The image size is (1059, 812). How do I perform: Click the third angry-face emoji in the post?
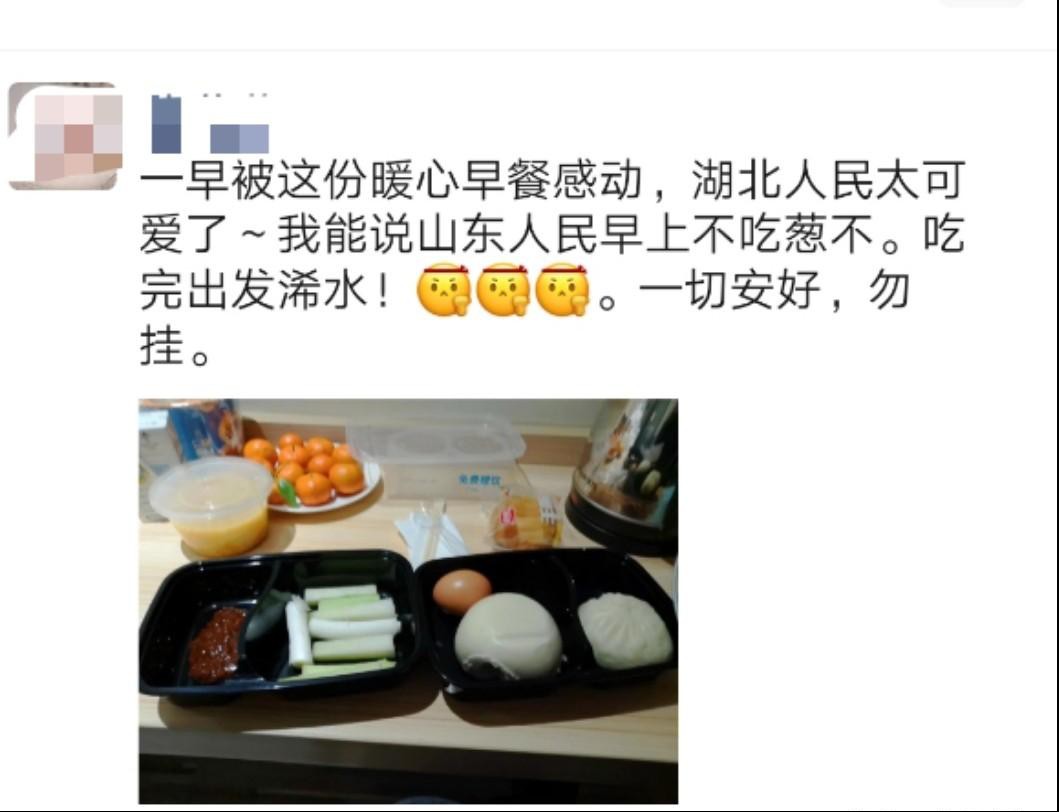point(562,290)
